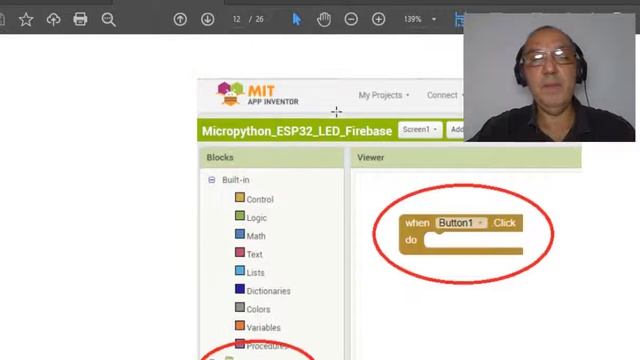Viewport: 640px width, 360px height.
Task: Select the Math blocks category
Action: tap(256, 236)
